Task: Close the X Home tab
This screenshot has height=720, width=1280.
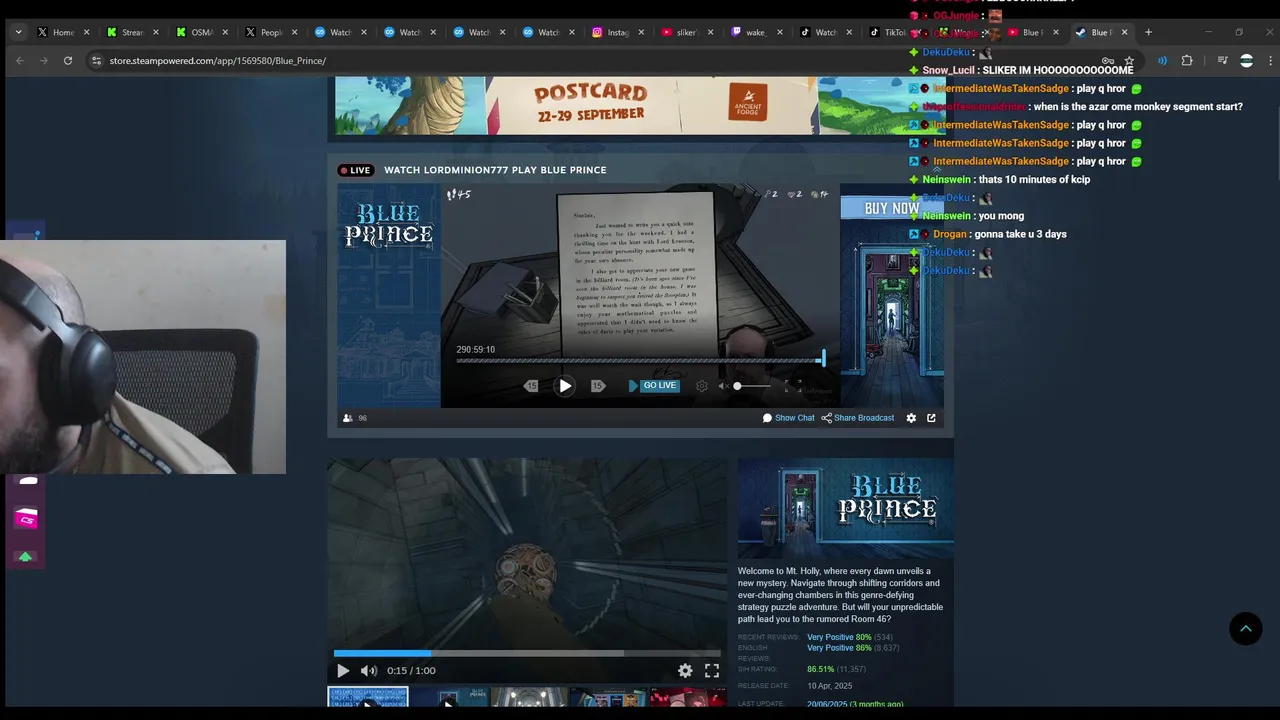Action: click(x=86, y=32)
